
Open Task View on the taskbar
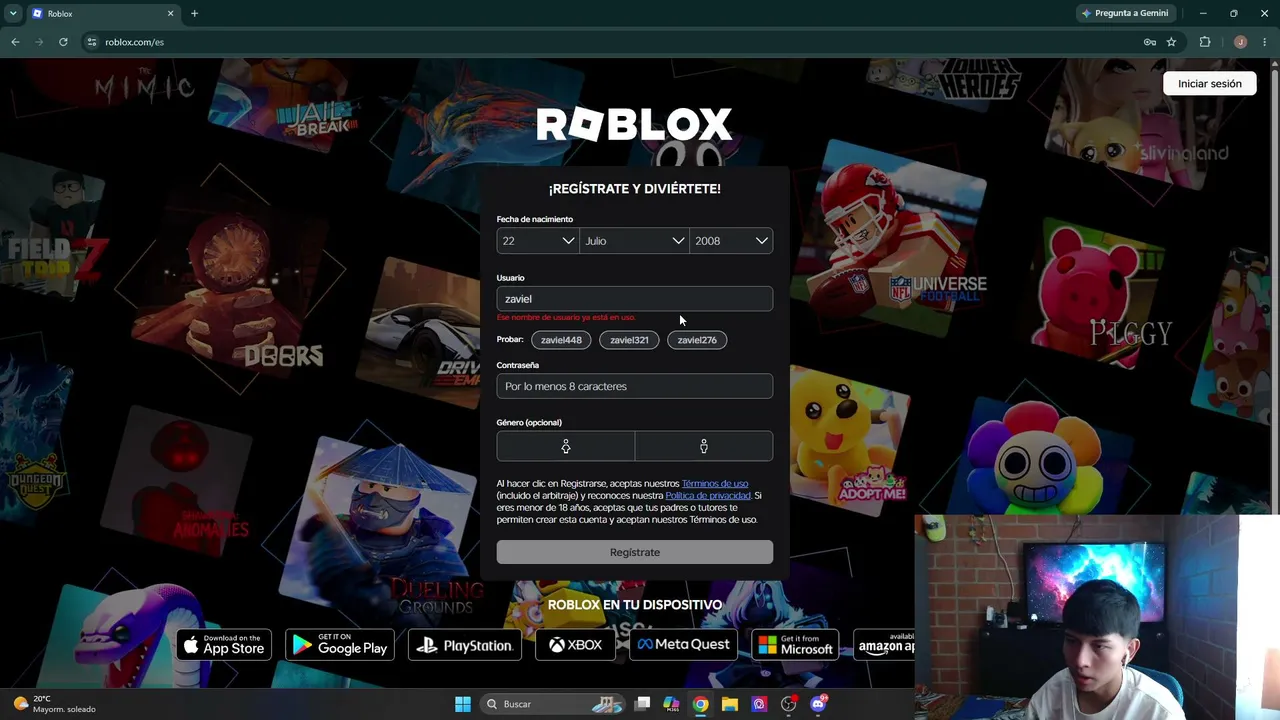[x=643, y=704]
